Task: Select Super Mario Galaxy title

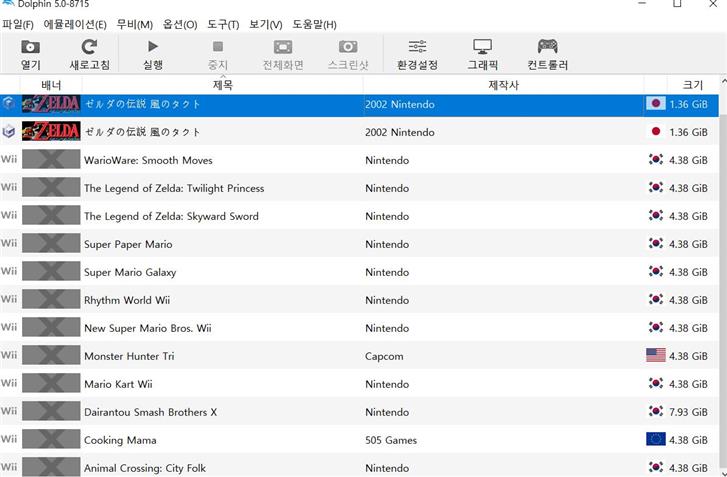Action: point(130,272)
